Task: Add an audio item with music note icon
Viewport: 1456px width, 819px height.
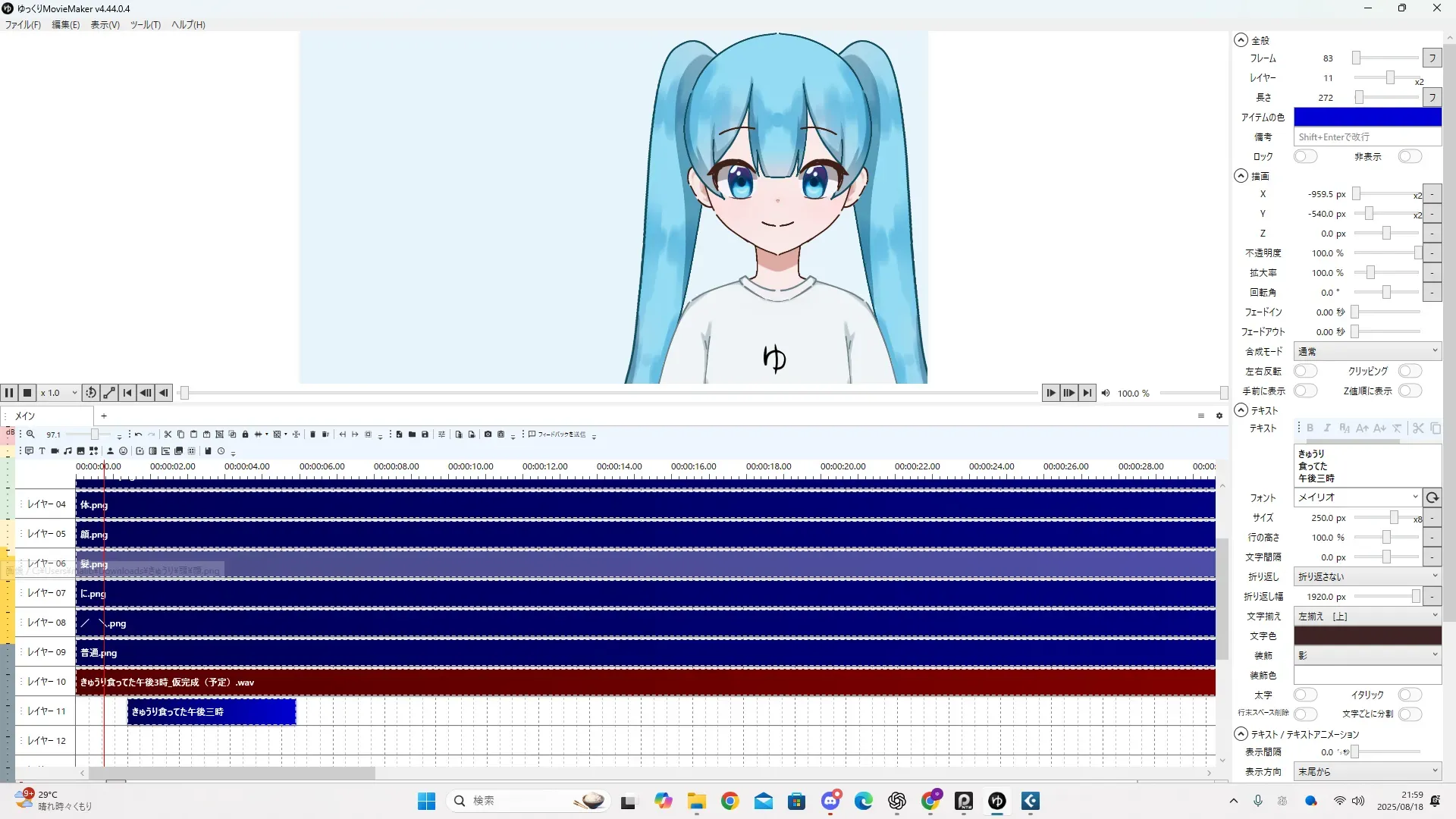Action: [x=67, y=451]
